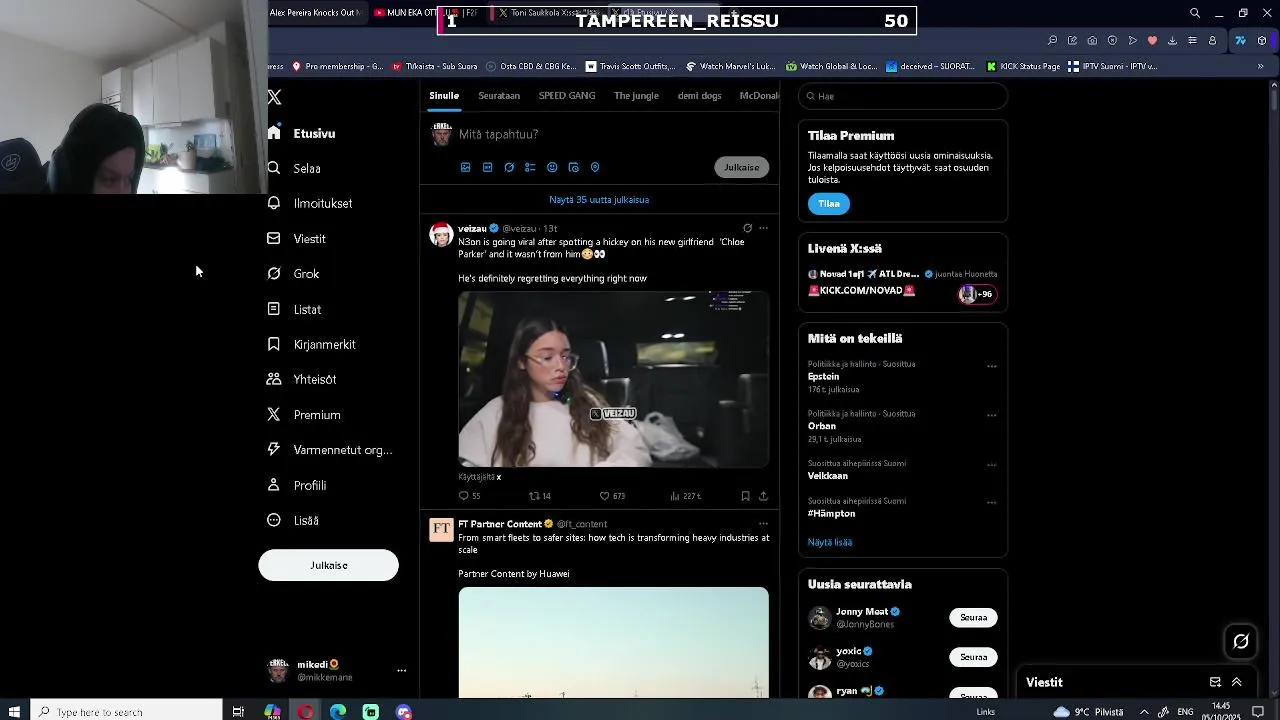Image resolution: width=1280 pixels, height=720 pixels.
Task: Click the X logo in the sidebar
Action: point(274,97)
